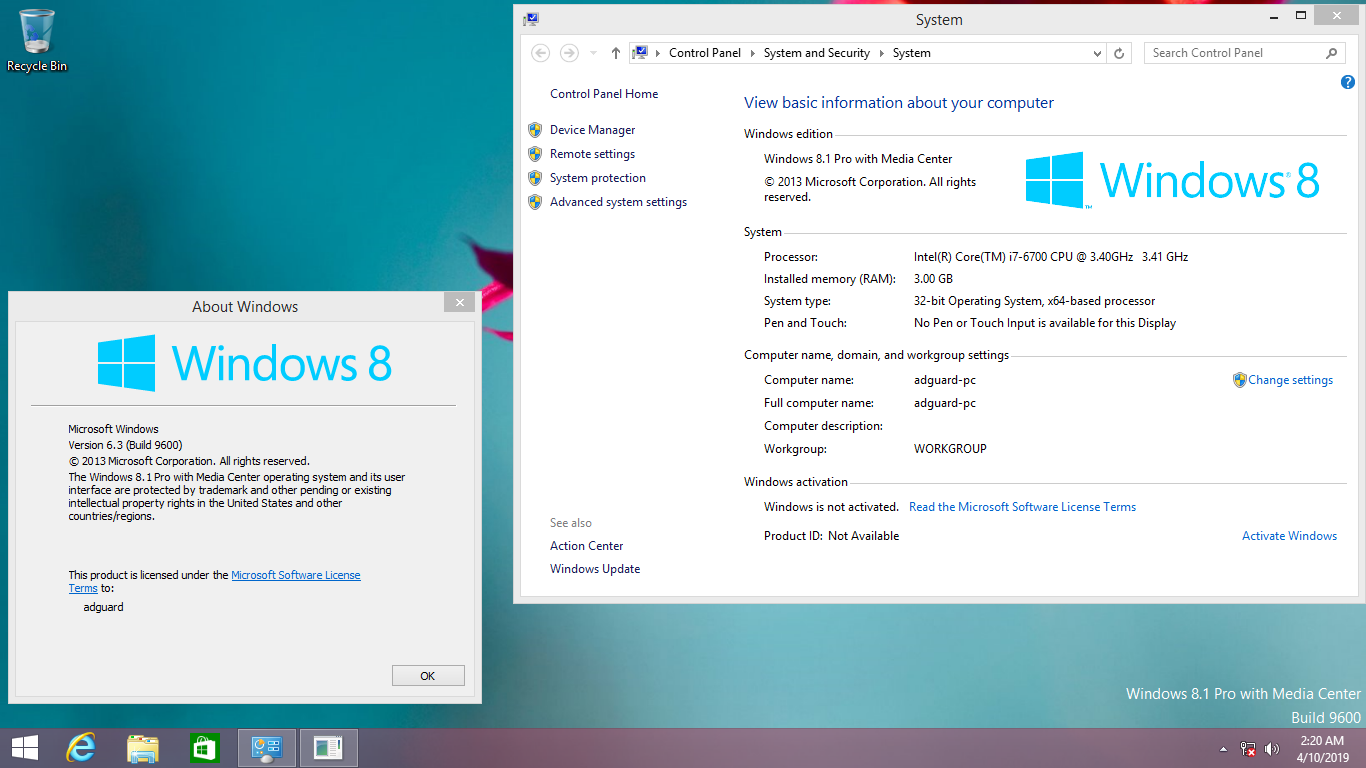Open Remote settings link
Image resolution: width=1366 pixels, height=768 pixels.
[x=592, y=154]
